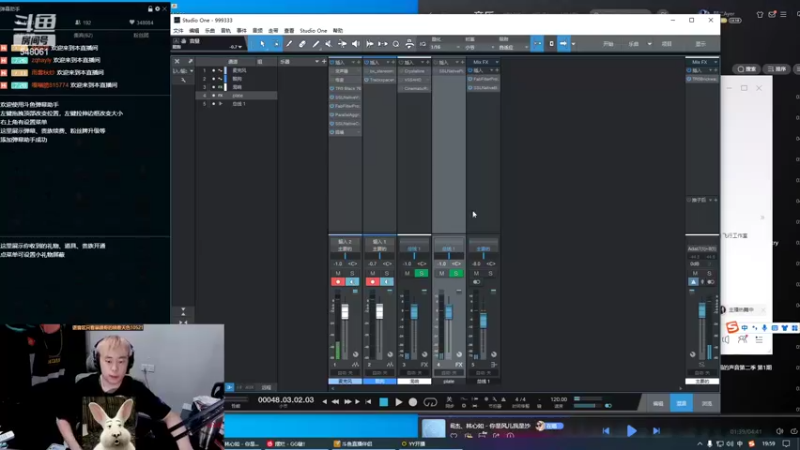The width and height of the screenshot is (800, 450).
Task: Click the wrench settings icon in track list
Action: point(183,80)
